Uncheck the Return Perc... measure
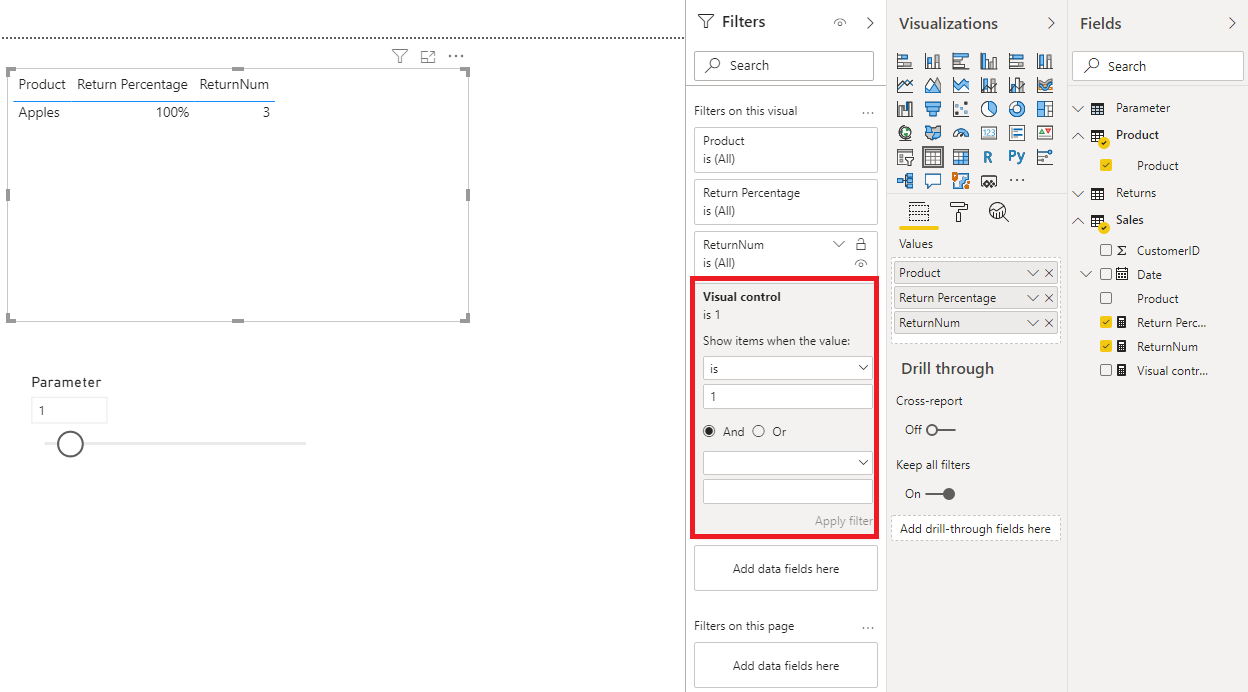 (x=1105, y=323)
